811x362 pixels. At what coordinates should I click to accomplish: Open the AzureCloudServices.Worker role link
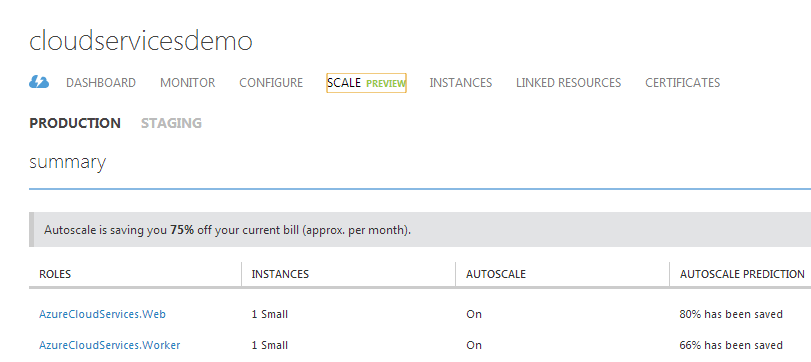coord(110,345)
